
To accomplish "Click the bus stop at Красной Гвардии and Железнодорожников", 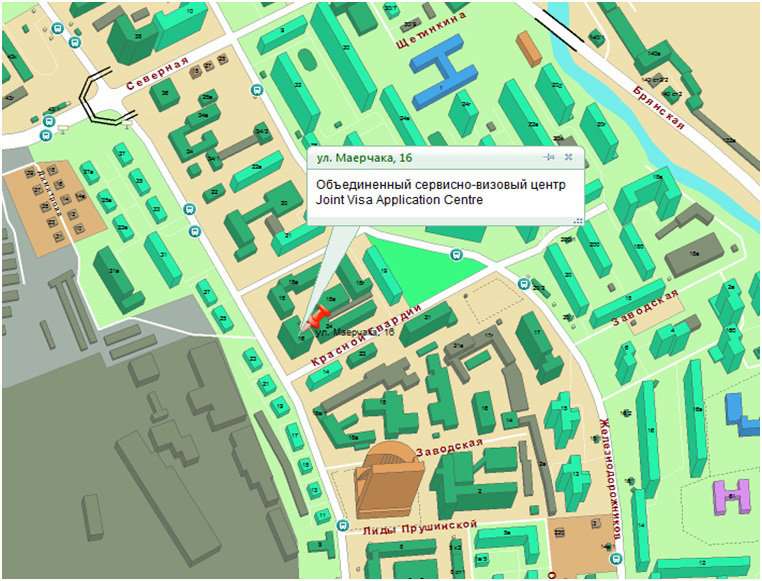I will [523, 283].
